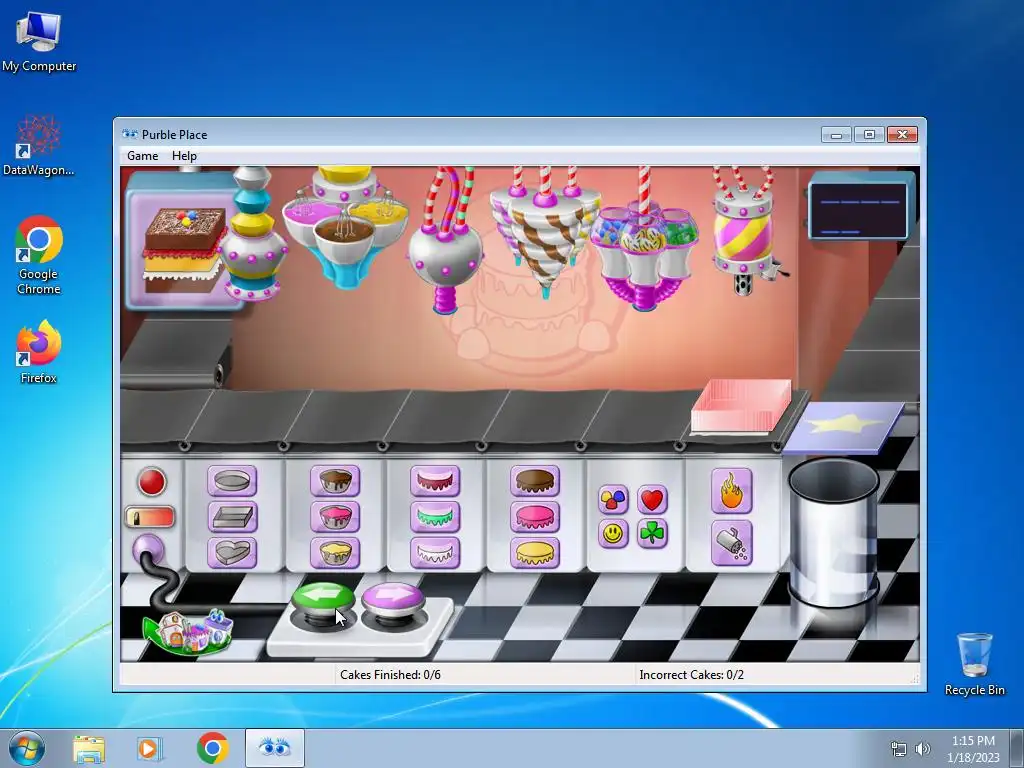Open the network tray icon
This screenshot has width=1024, height=768.
pos(899,749)
